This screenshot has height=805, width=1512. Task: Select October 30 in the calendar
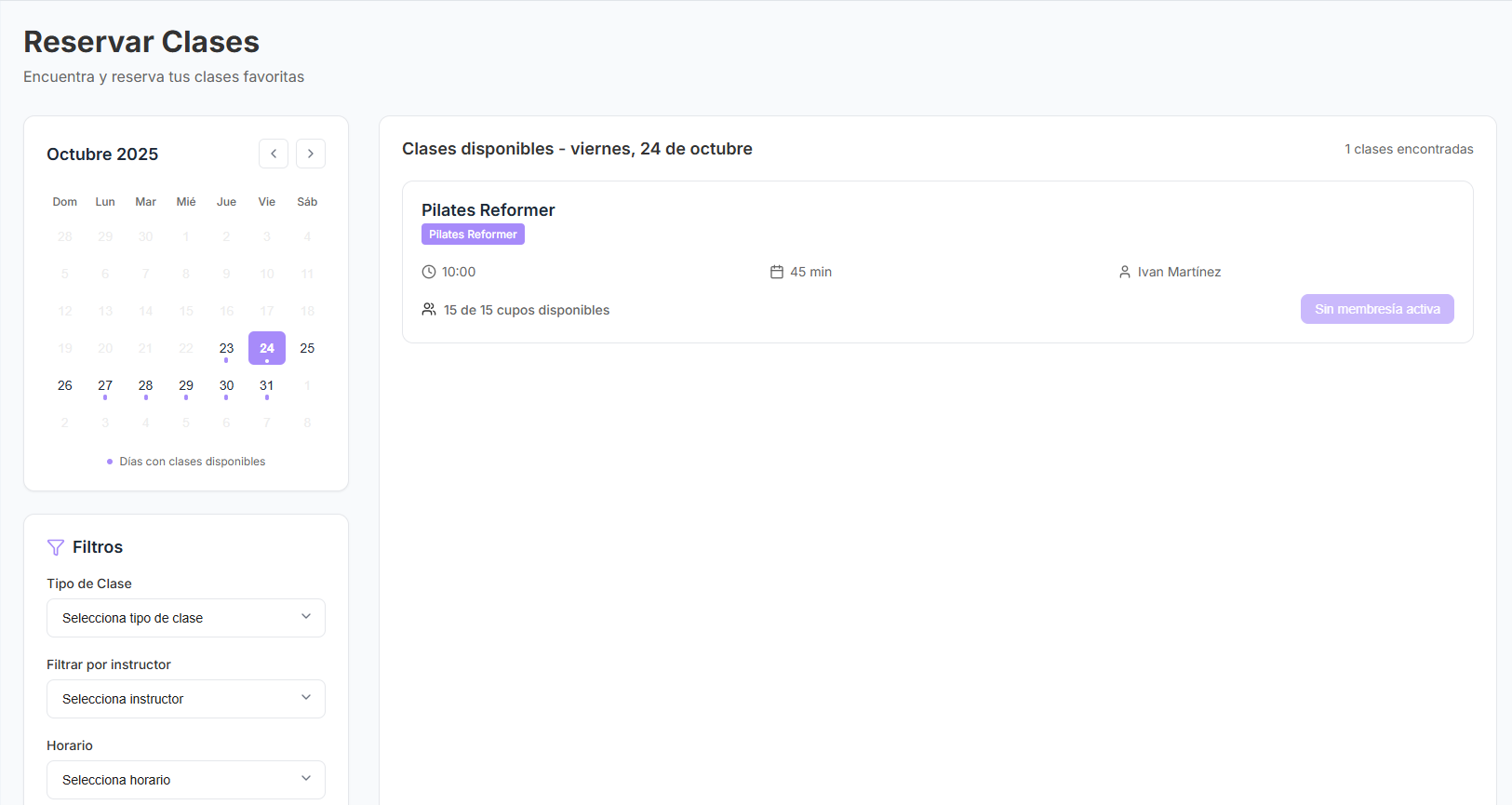[226, 385]
